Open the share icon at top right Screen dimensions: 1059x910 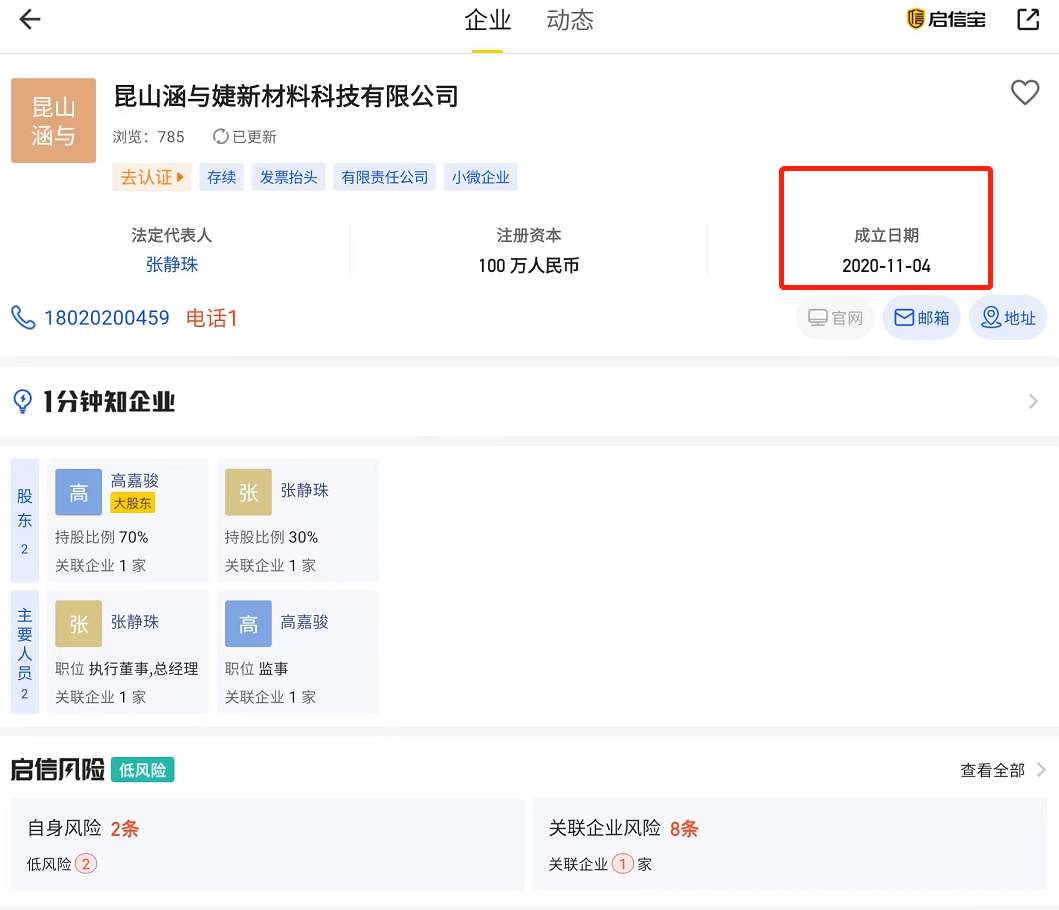tap(1028, 19)
